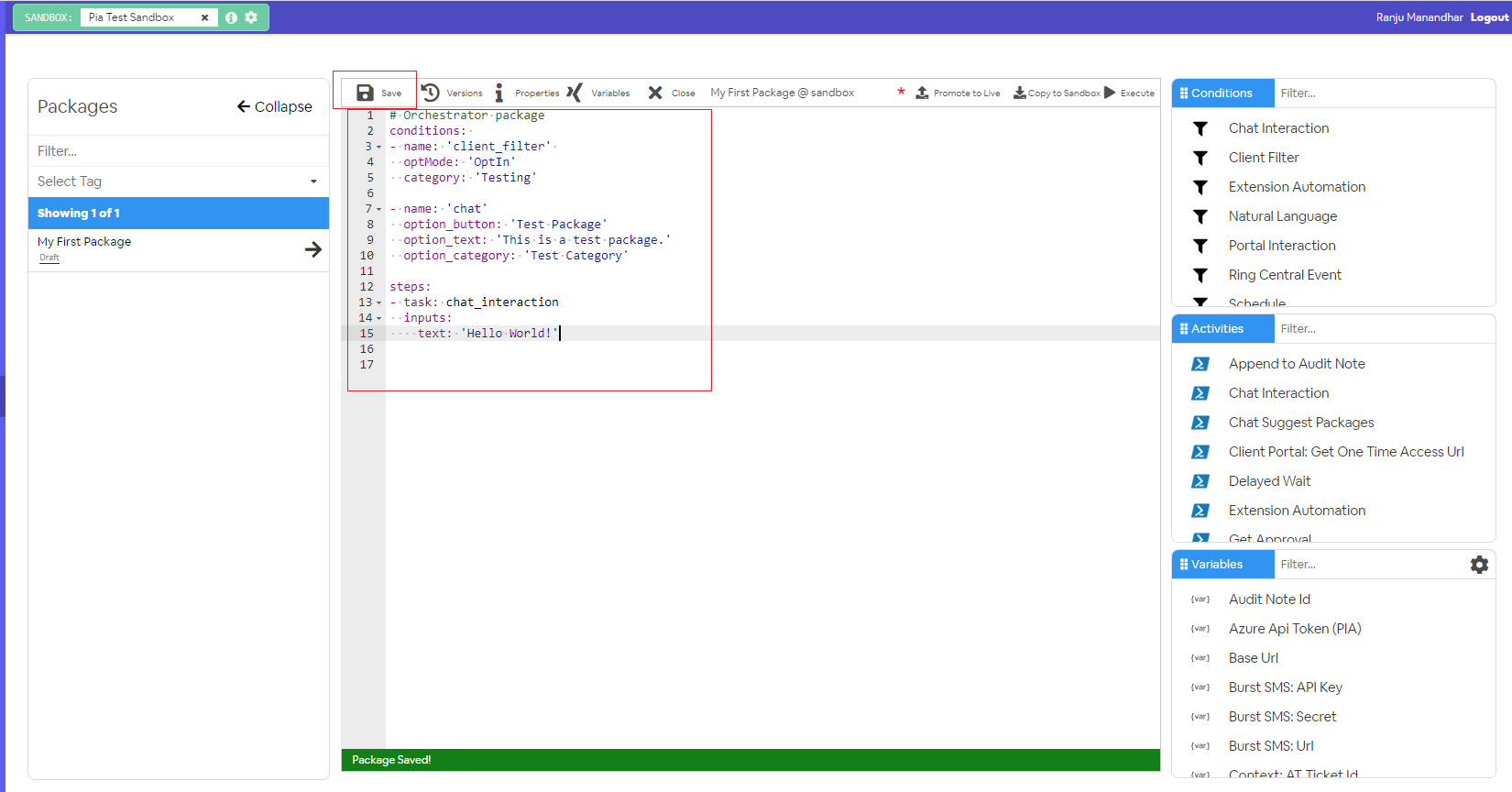Click the arrow next to My First Package
This screenshot has height=792, width=1512.
313,249
